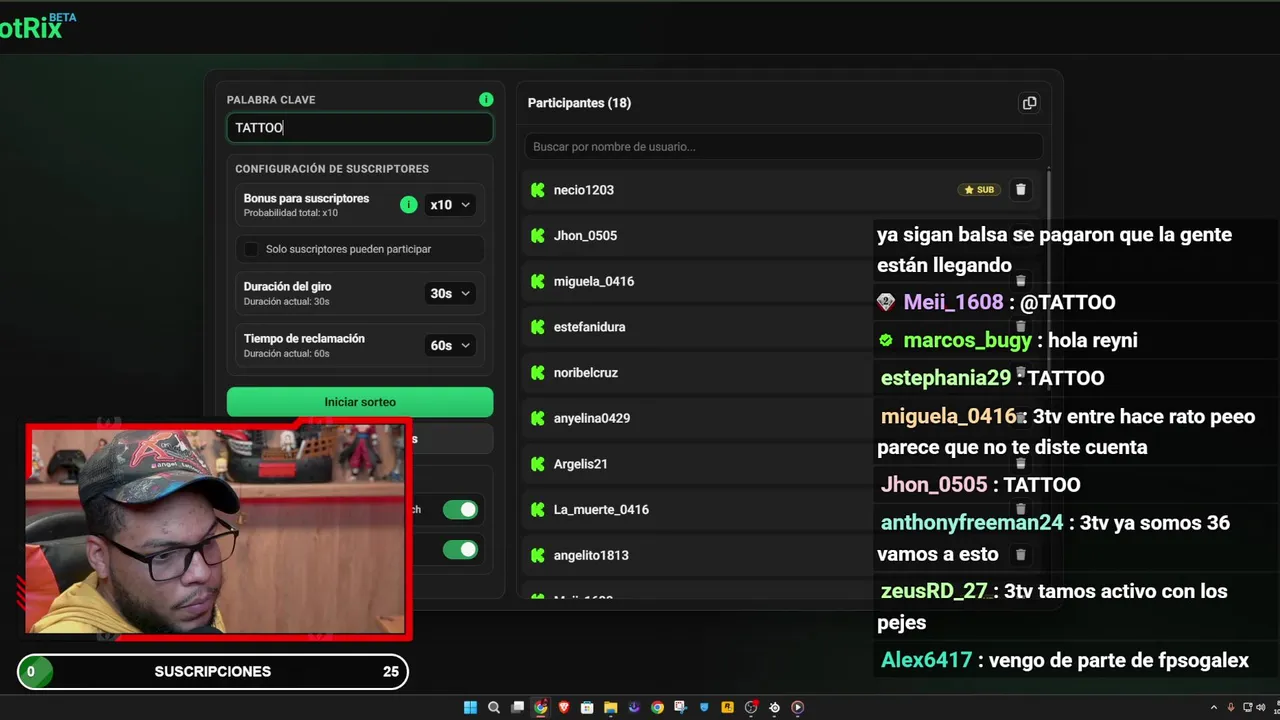
Task: Toggle the switch beside the label ending in 'ch'
Action: (460, 510)
